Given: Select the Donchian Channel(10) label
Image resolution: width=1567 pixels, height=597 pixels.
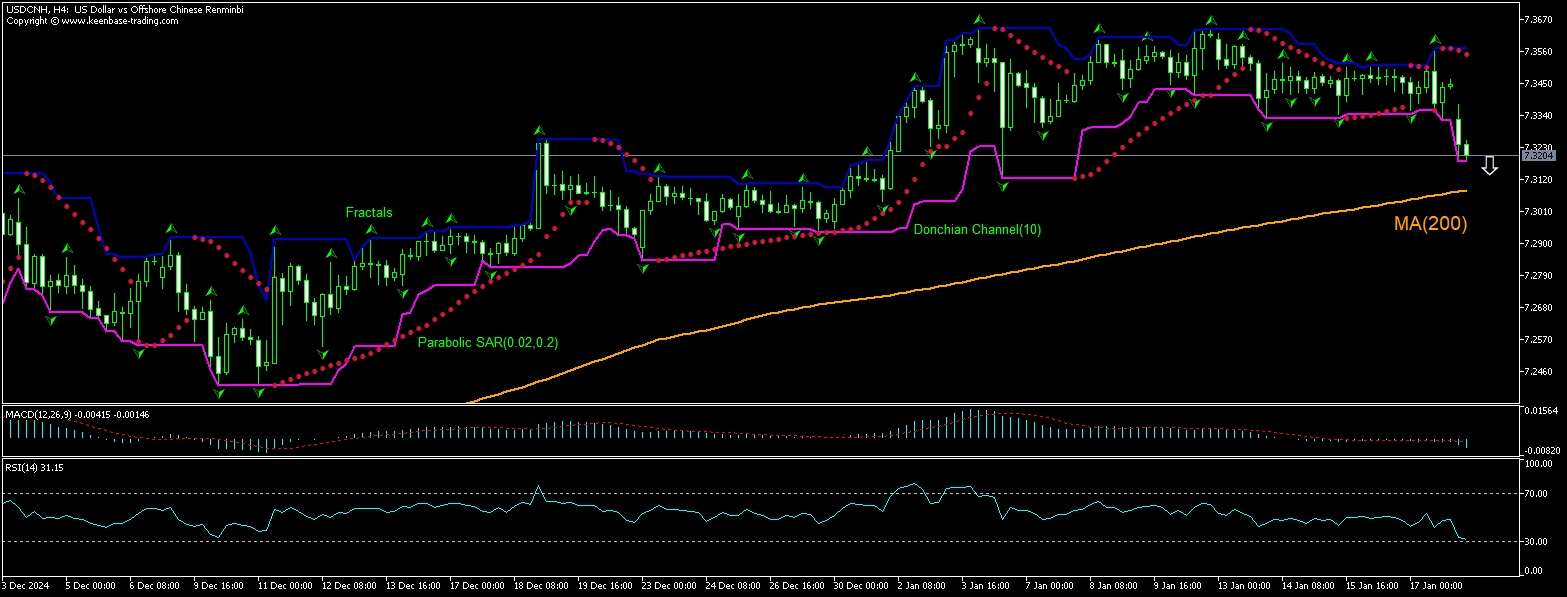Looking at the screenshot, I should point(978,230).
